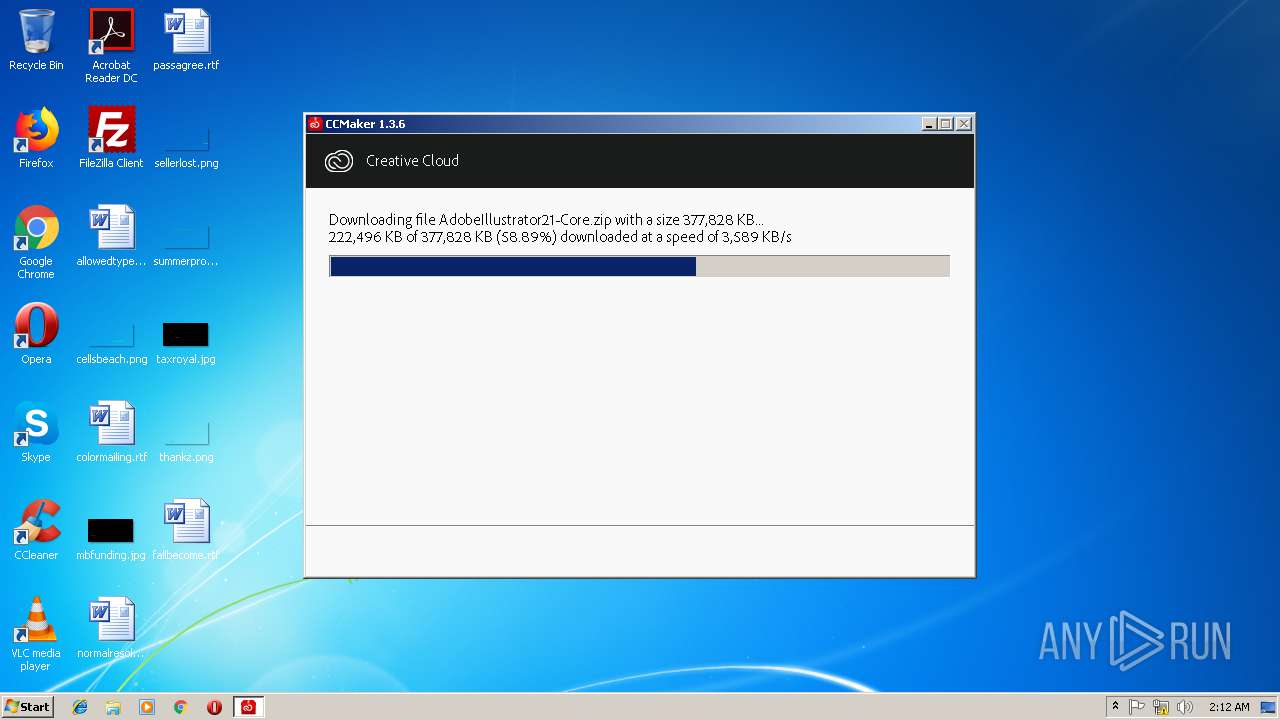Open the volume speaker icon

1185,707
